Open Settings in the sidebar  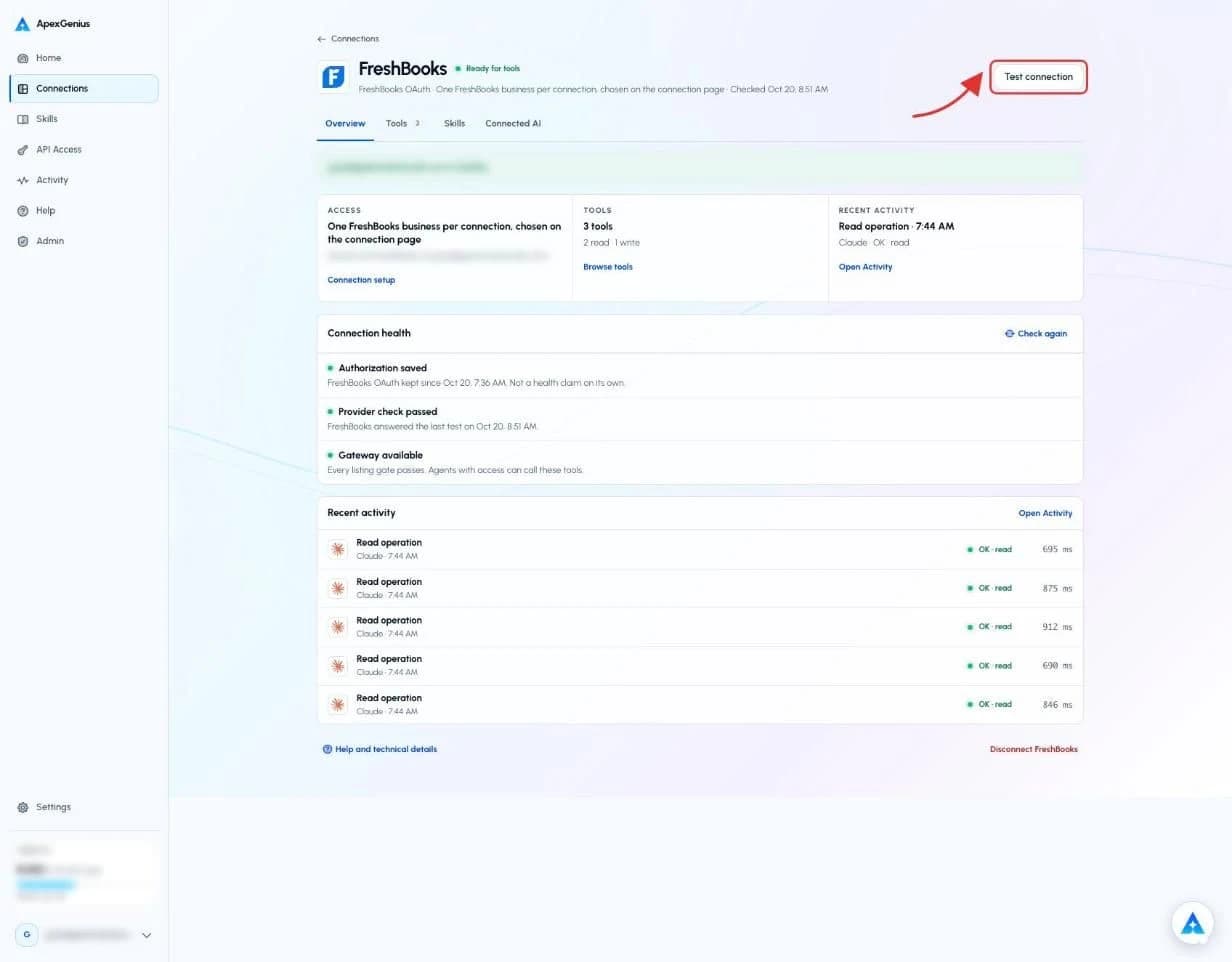click(83, 807)
